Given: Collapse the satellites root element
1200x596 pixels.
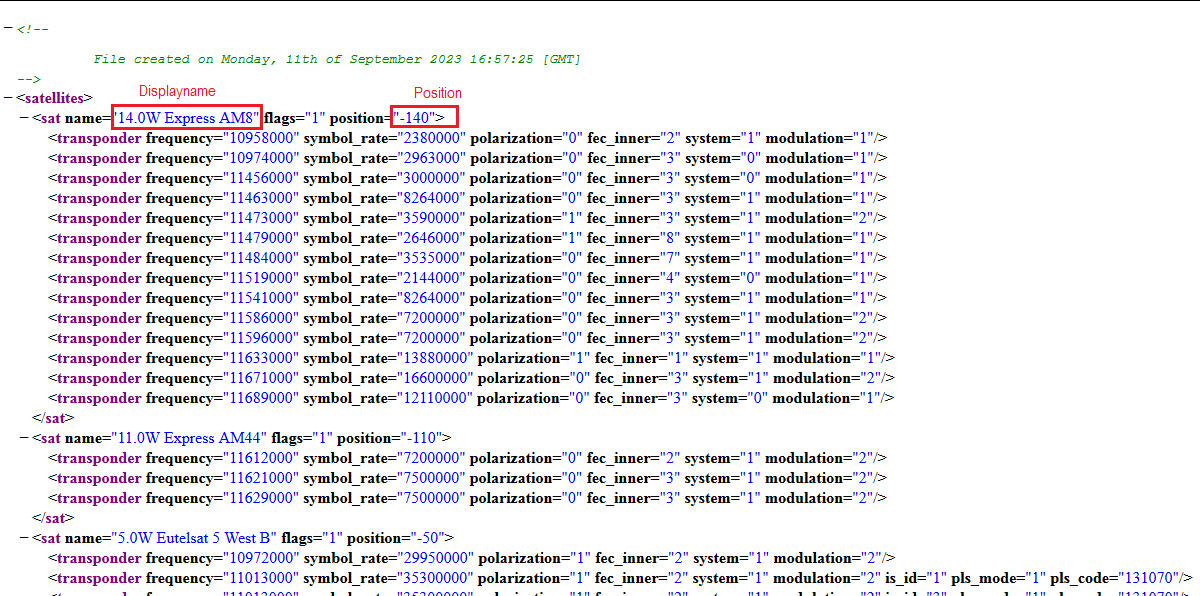Looking at the screenshot, I should point(8,98).
